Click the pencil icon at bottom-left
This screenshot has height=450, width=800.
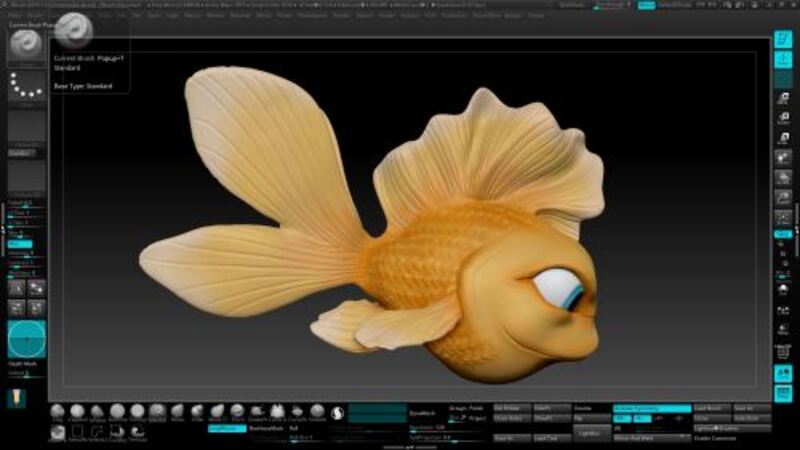[16, 398]
